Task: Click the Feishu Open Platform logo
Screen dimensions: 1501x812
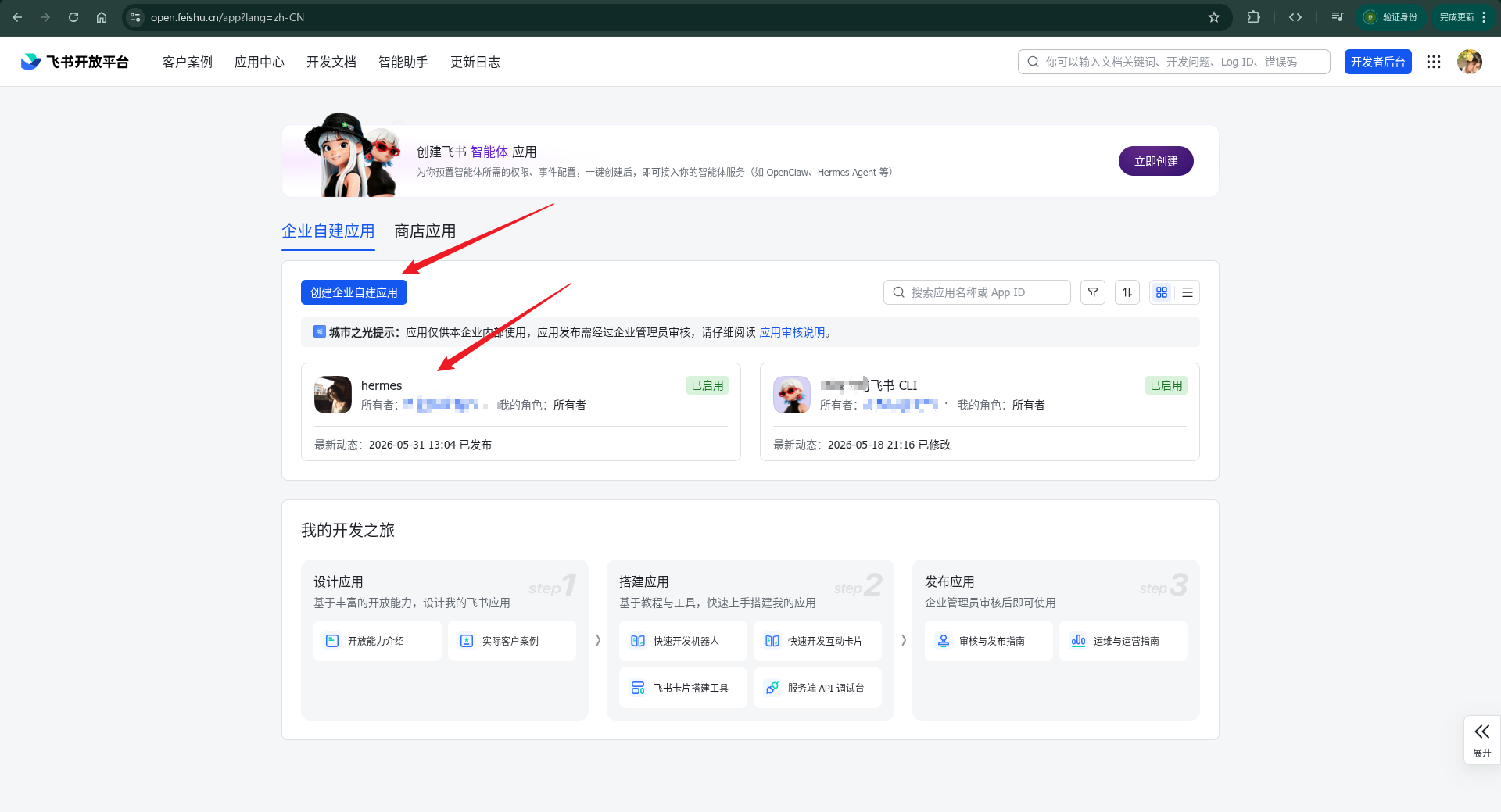Action: pyautogui.click(x=75, y=62)
